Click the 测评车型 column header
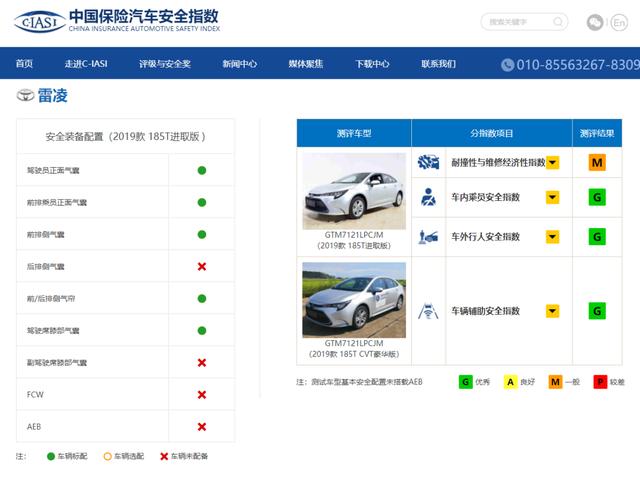The height and width of the screenshot is (477, 640). pos(354,133)
